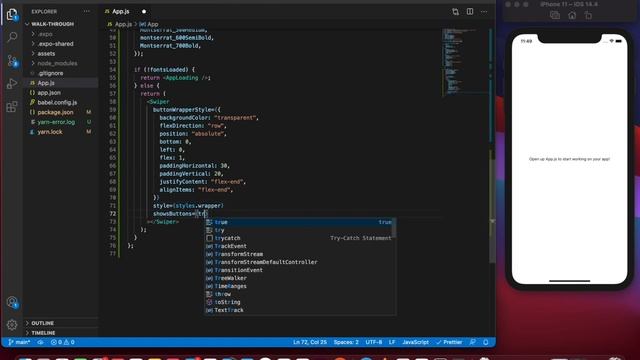
Task: Choose the 'toString' suggestion
Action: pyautogui.click(x=300, y=302)
